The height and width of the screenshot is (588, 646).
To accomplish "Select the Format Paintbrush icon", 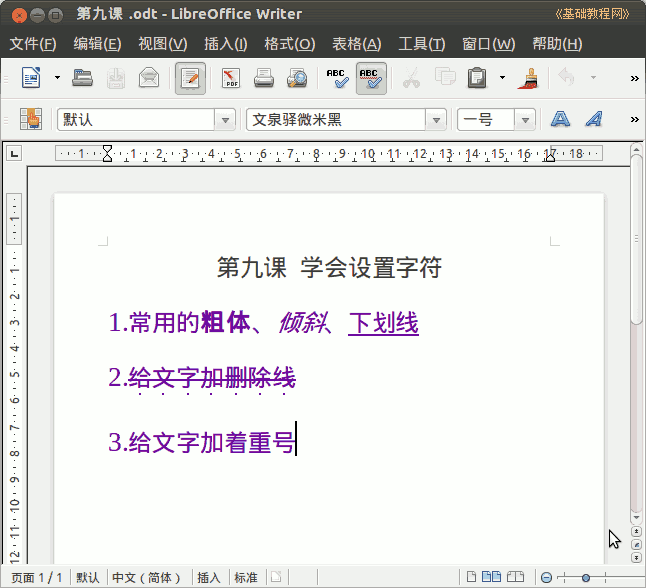I will coord(529,78).
